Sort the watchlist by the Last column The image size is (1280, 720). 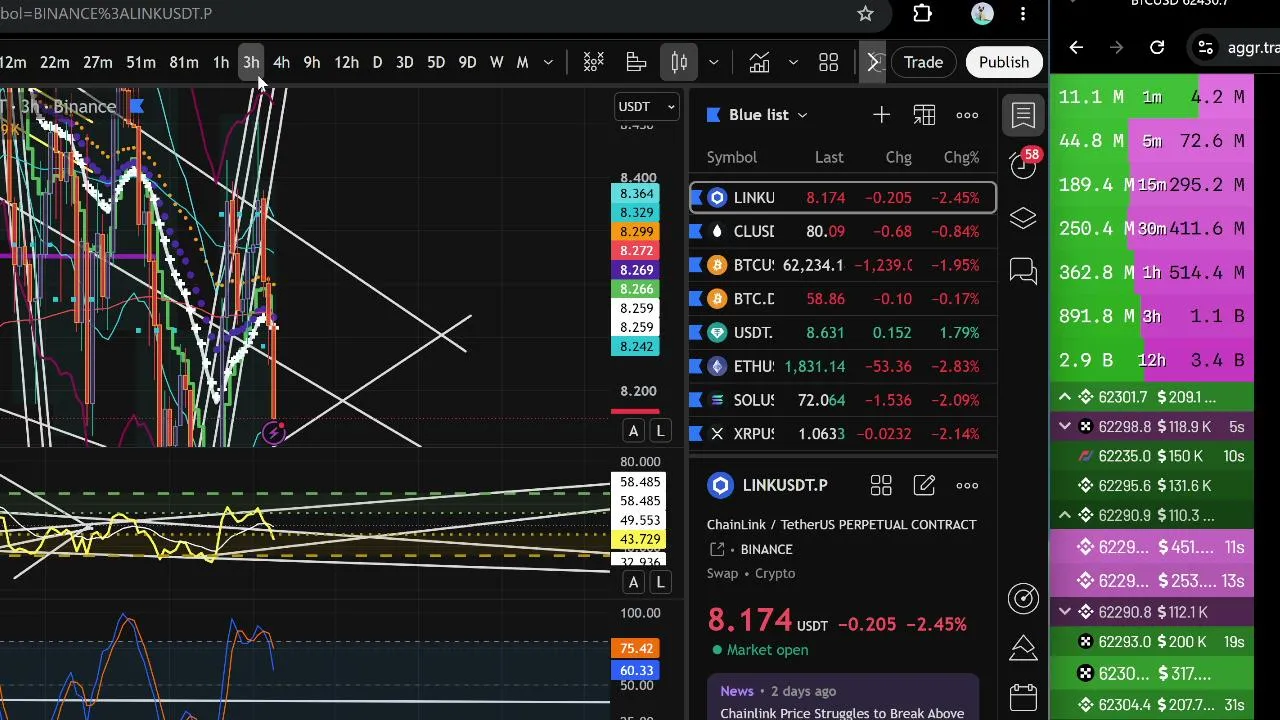(829, 157)
